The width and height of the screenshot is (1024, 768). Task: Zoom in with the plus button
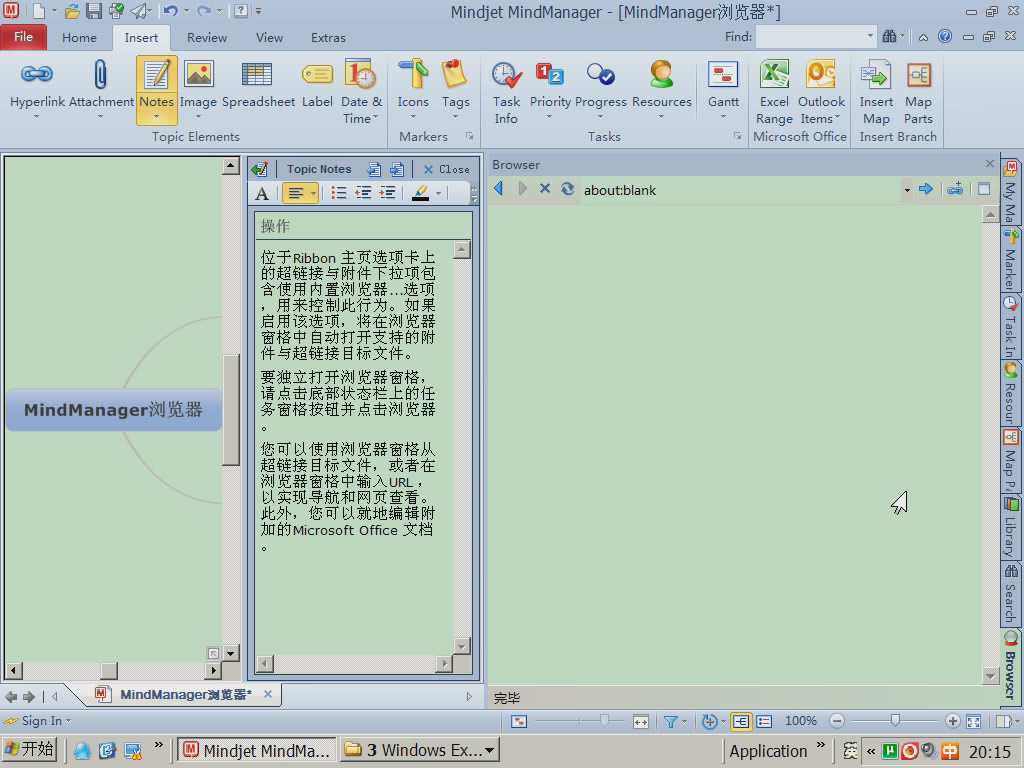(953, 721)
